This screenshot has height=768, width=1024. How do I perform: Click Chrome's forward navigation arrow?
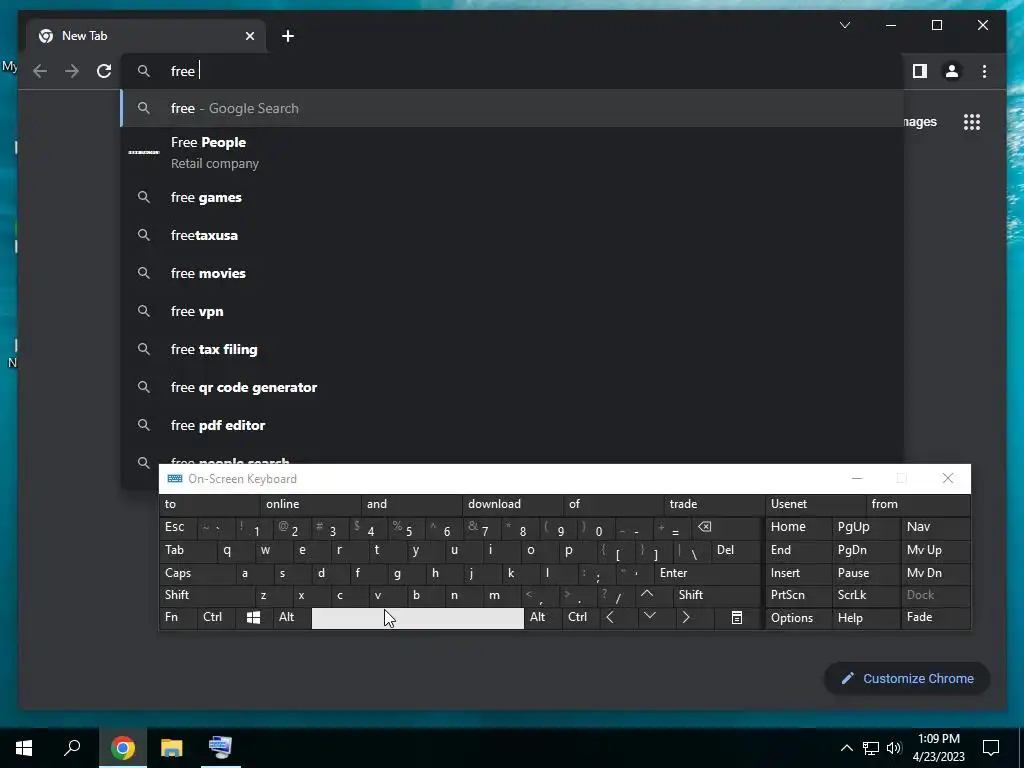[x=72, y=71]
